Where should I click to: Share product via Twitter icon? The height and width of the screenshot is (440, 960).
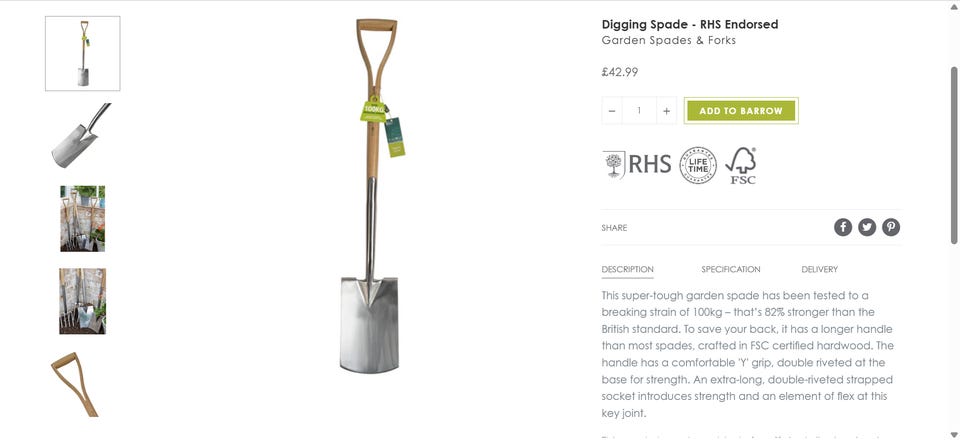click(866, 228)
